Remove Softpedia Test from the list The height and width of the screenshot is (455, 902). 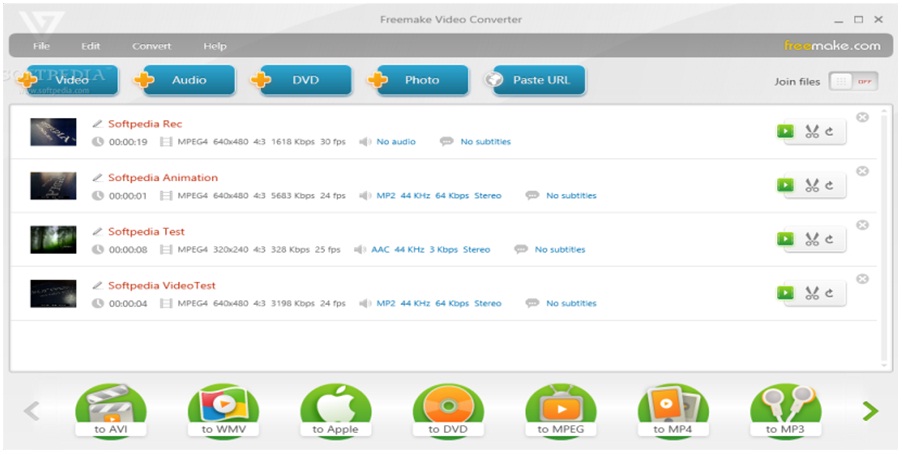click(x=862, y=225)
